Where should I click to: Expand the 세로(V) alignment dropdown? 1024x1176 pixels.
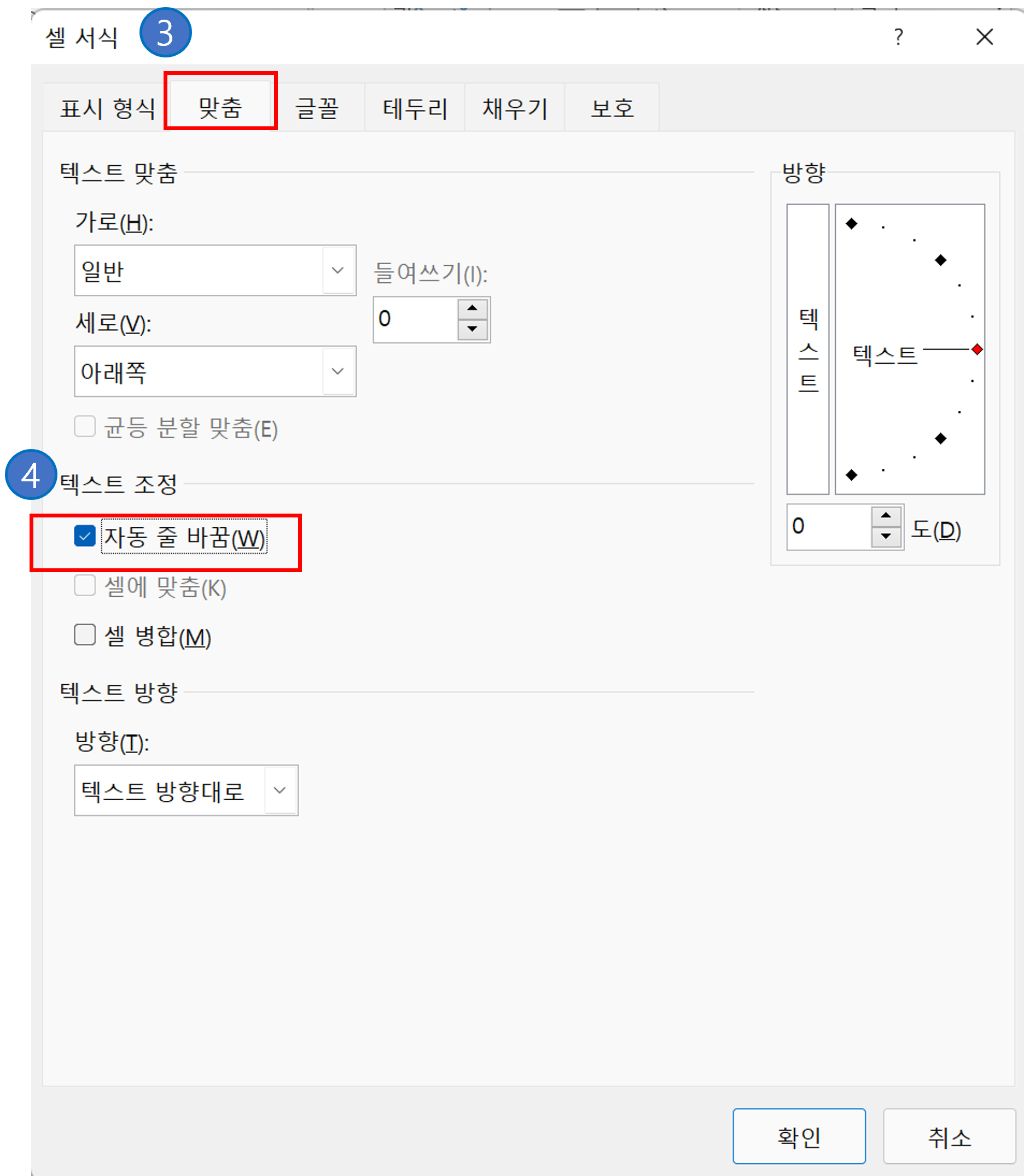tap(337, 371)
